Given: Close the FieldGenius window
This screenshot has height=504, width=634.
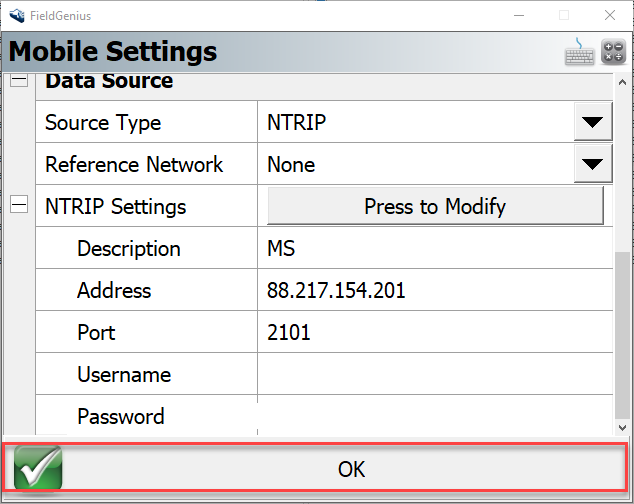Looking at the screenshot, I should tap(609, 15).
